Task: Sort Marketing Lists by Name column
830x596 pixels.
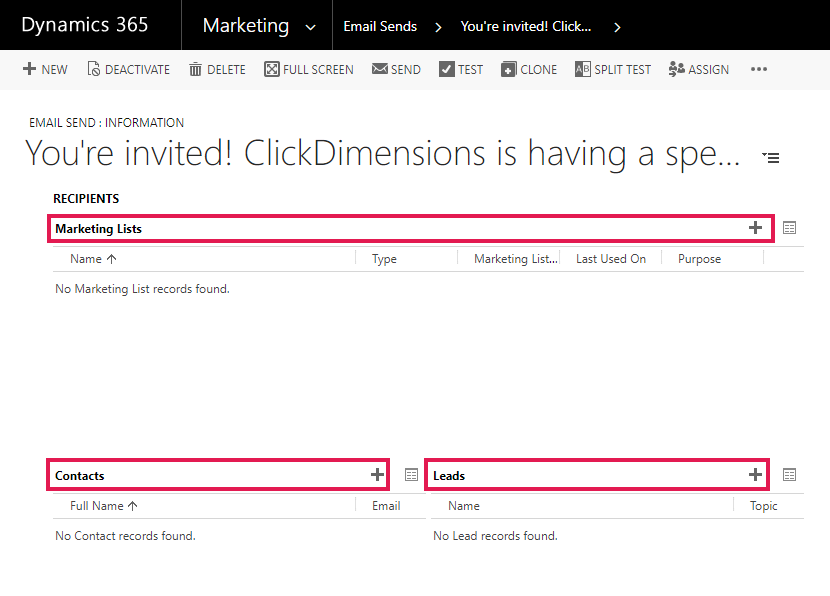Action: tap(93, 259)
